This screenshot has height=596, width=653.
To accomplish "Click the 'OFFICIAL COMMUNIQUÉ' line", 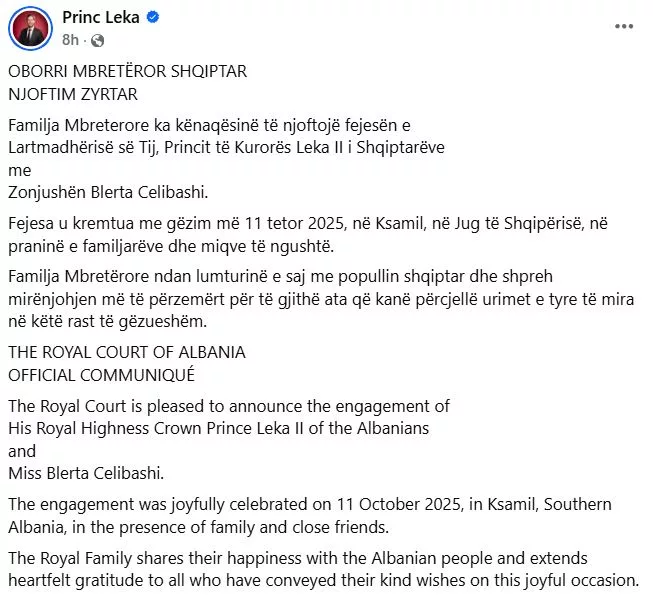I will 102,374.
